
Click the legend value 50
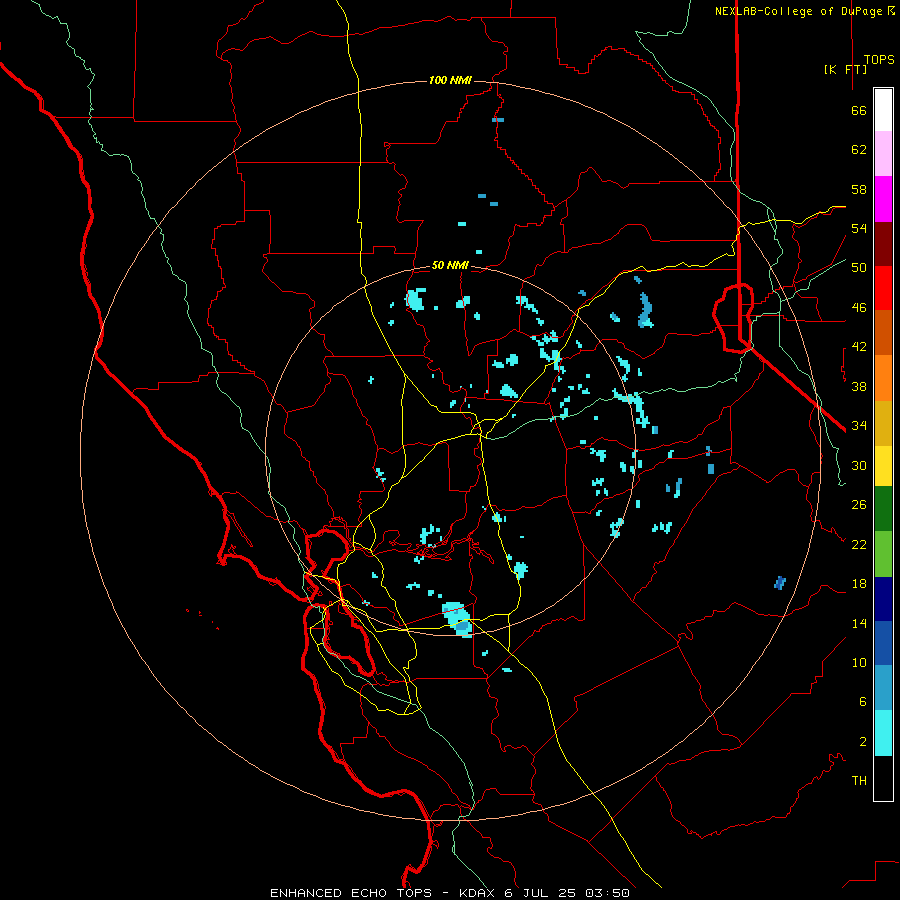tap(859, 268)
